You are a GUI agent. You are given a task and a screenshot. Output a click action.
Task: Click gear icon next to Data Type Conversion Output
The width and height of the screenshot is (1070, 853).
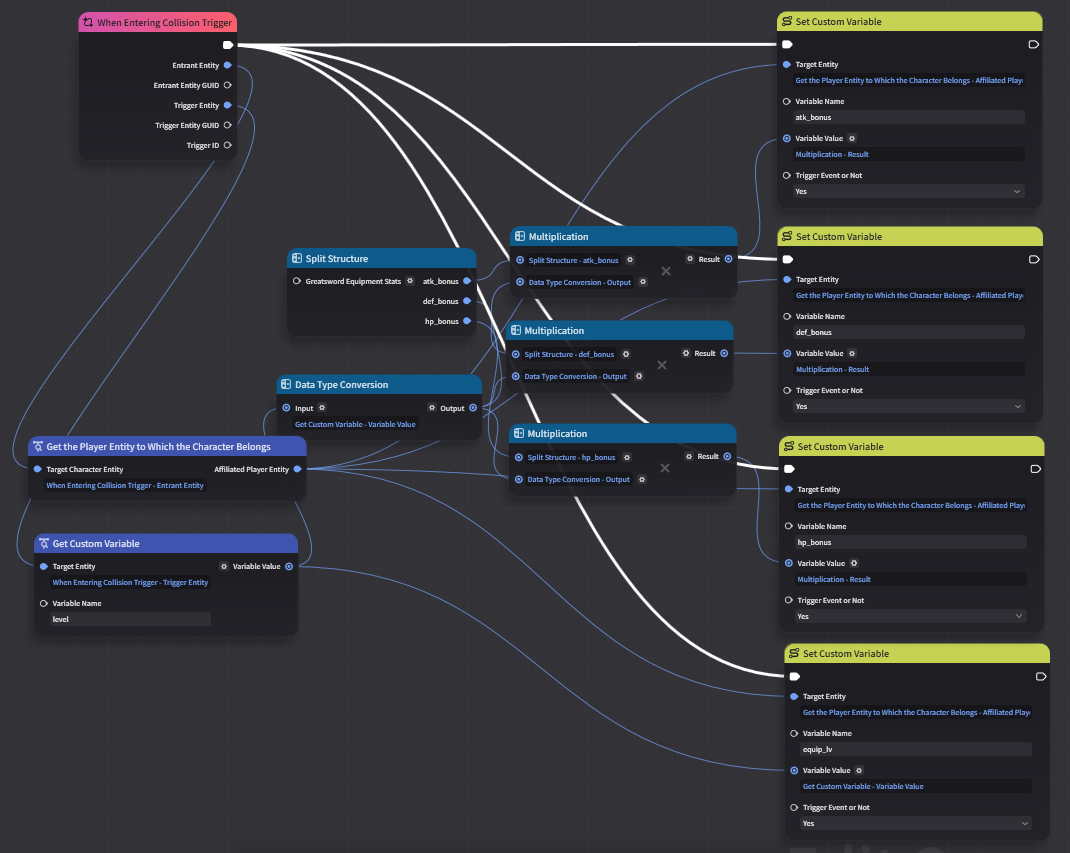click(x=432, y=407)
